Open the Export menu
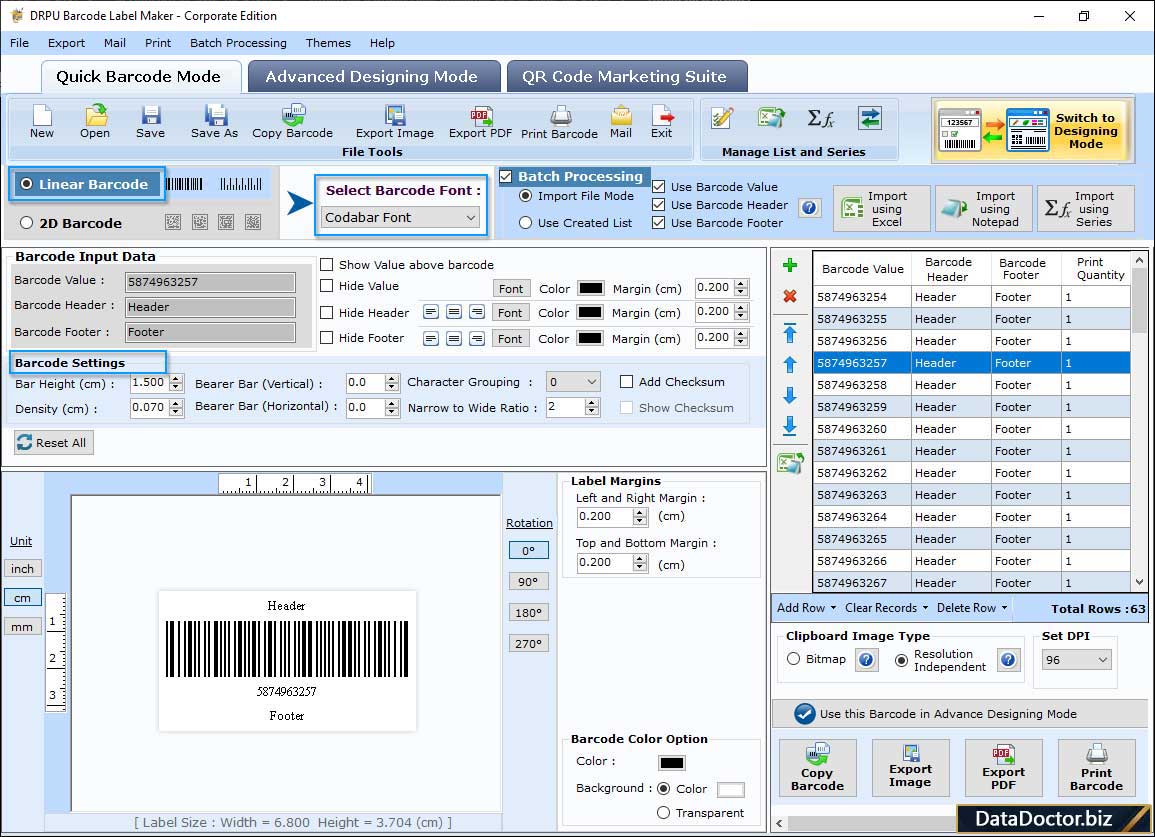This screenshot has height=837, width=1155. [66, 43]
